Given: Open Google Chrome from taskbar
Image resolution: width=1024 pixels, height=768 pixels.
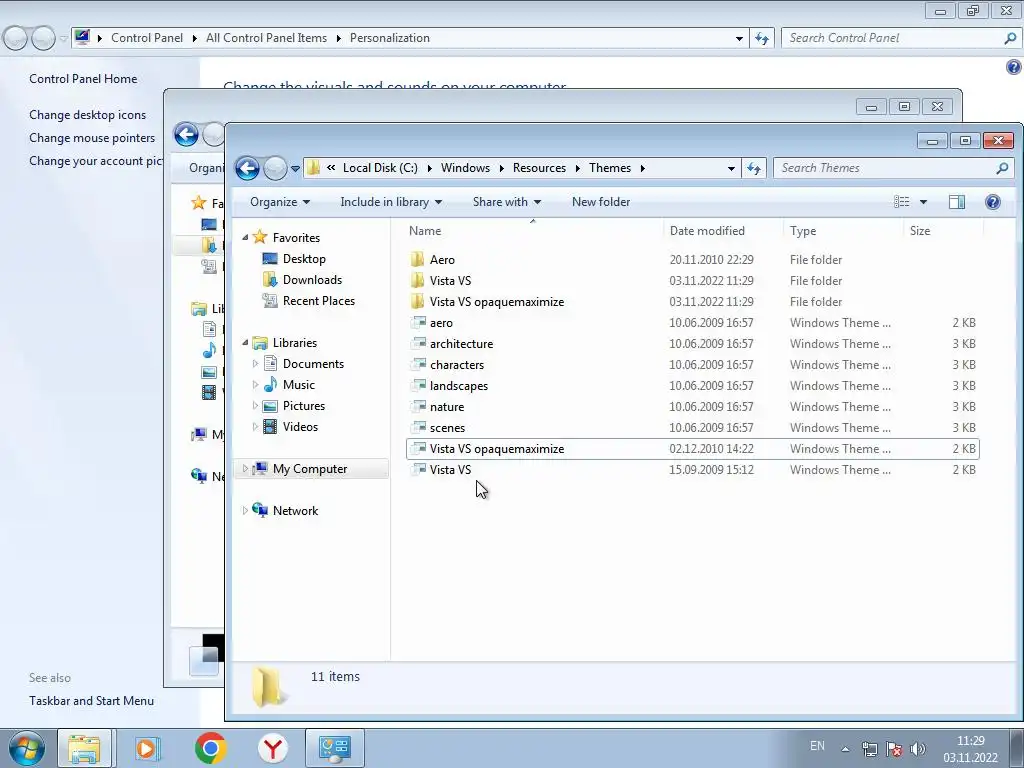Looking at the screenshot, I should point(210,748).
